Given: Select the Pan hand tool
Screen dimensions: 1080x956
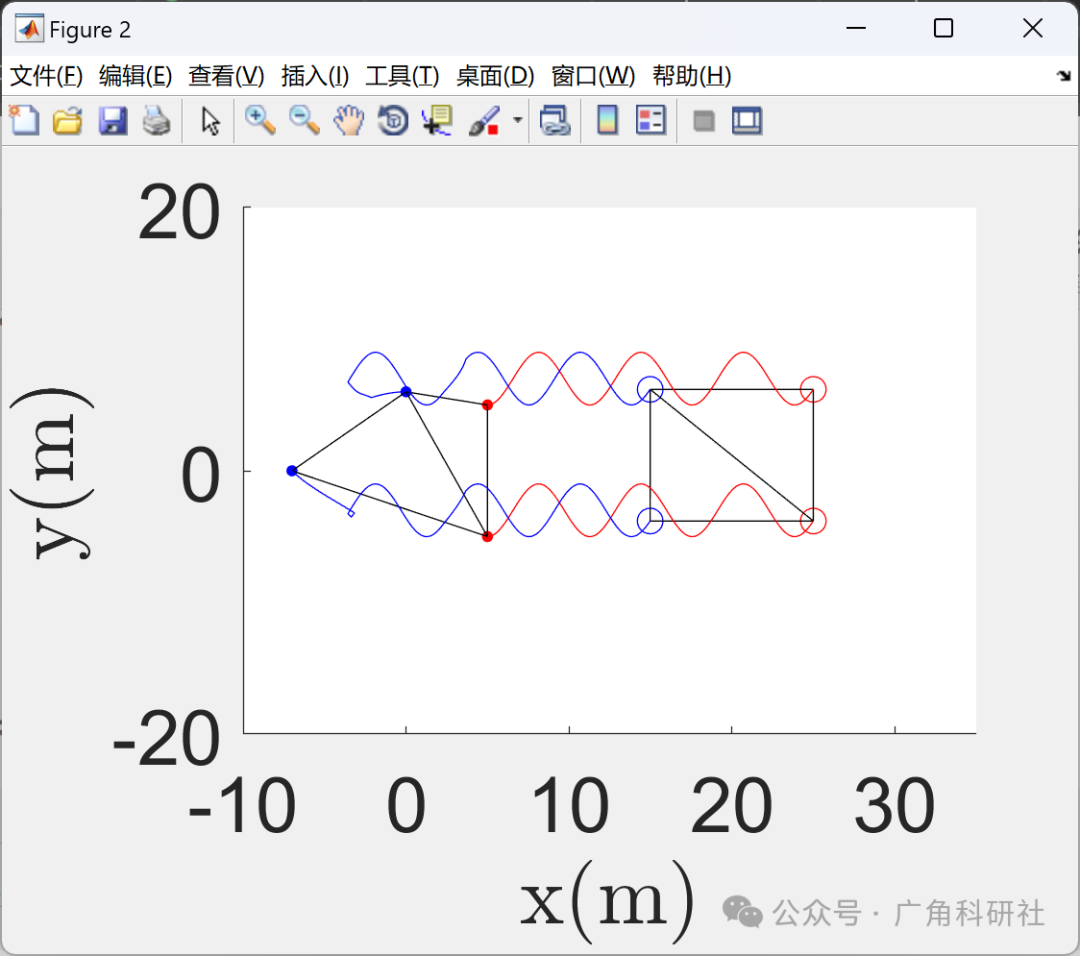Looking at the screenshot, I should click(349, 121).
